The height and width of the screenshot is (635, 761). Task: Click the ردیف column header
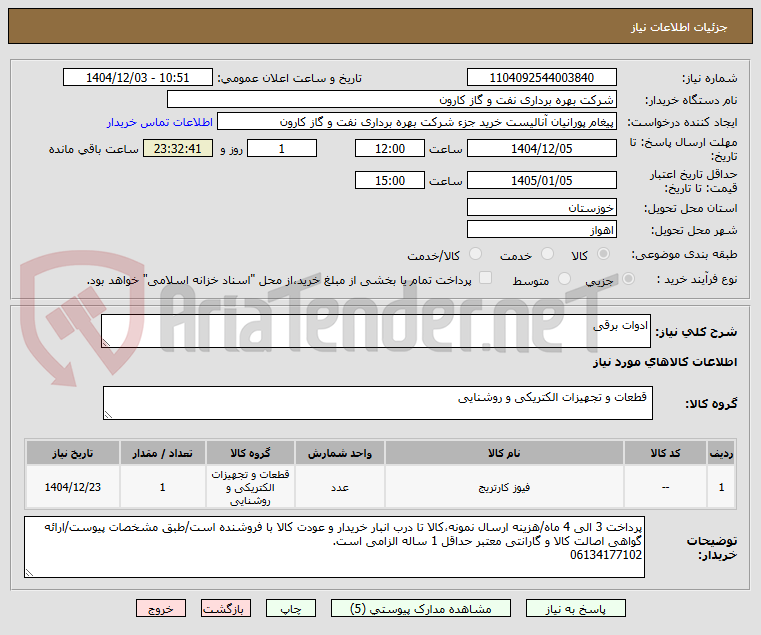[721, 453]
